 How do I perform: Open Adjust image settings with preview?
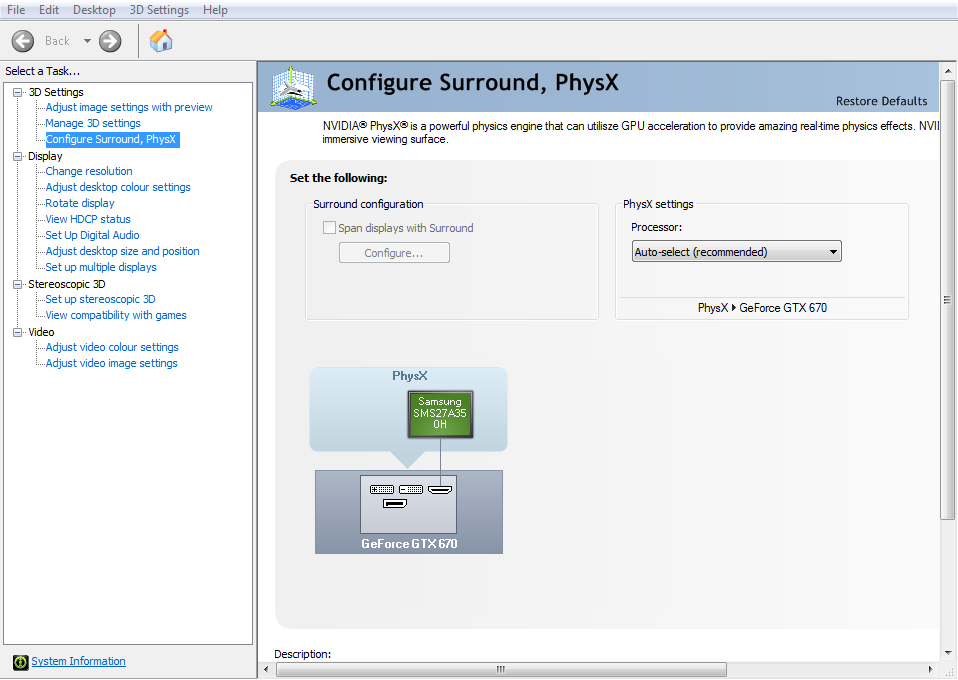(x=129, y=107)
